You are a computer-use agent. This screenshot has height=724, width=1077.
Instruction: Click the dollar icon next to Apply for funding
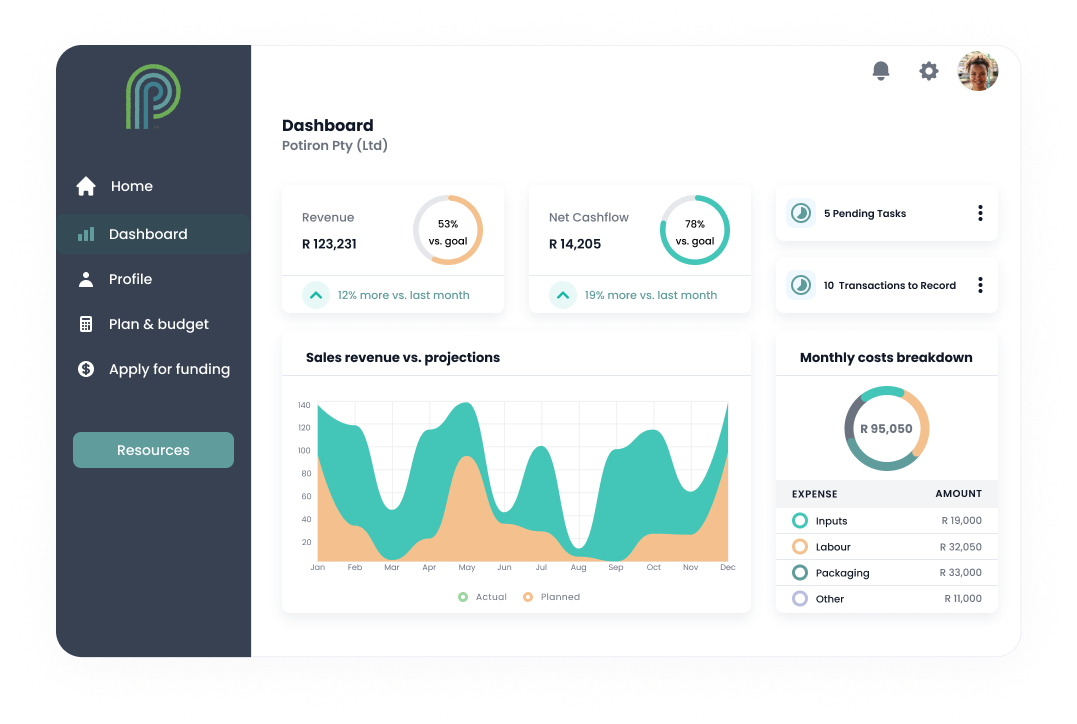coord(86,369)
